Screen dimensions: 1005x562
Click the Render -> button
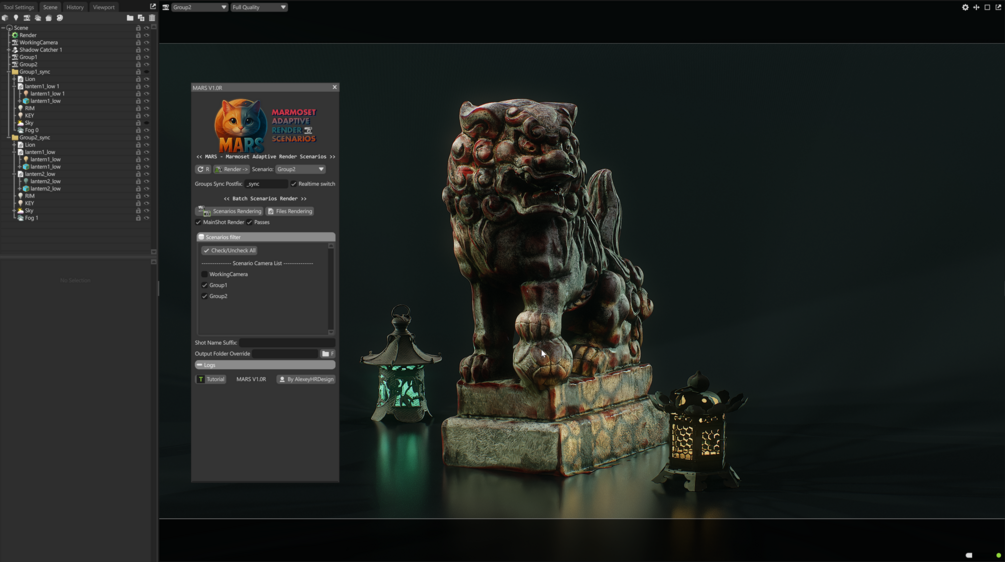point(231,169)
